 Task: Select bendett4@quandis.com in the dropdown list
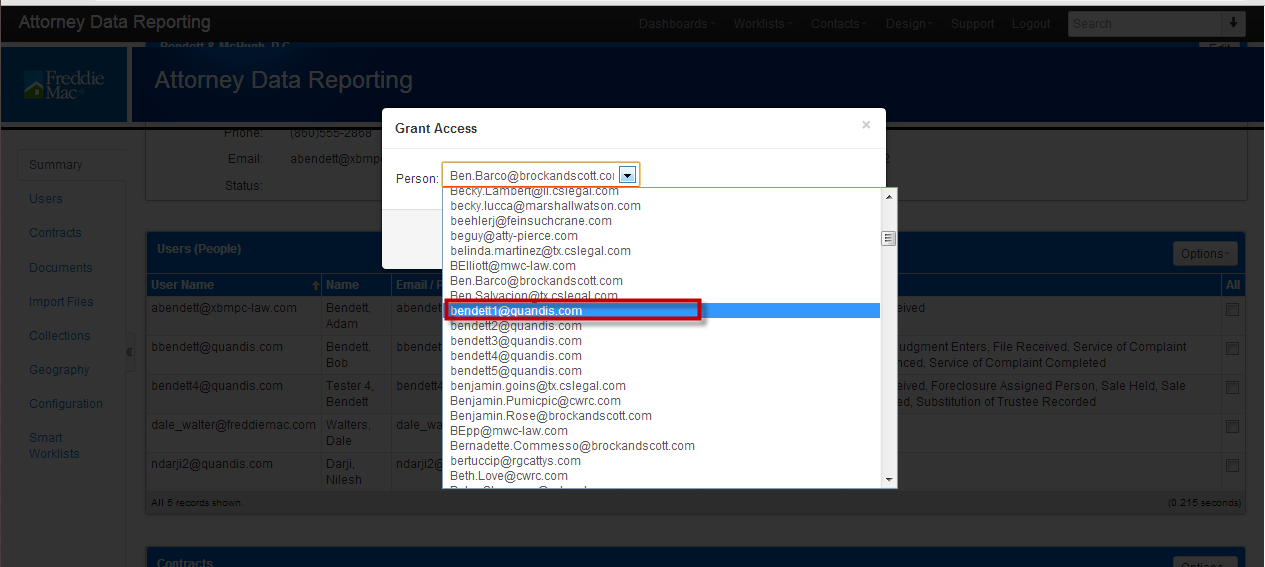pyautogui.click(x=661, y=356)
